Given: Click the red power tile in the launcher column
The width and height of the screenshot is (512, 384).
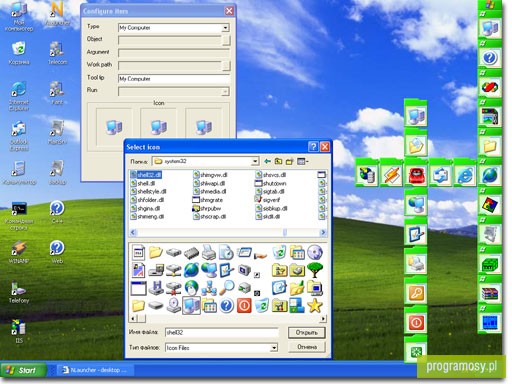Looking at the screenshot, I should pyautogui.click(x=416, y=322).
